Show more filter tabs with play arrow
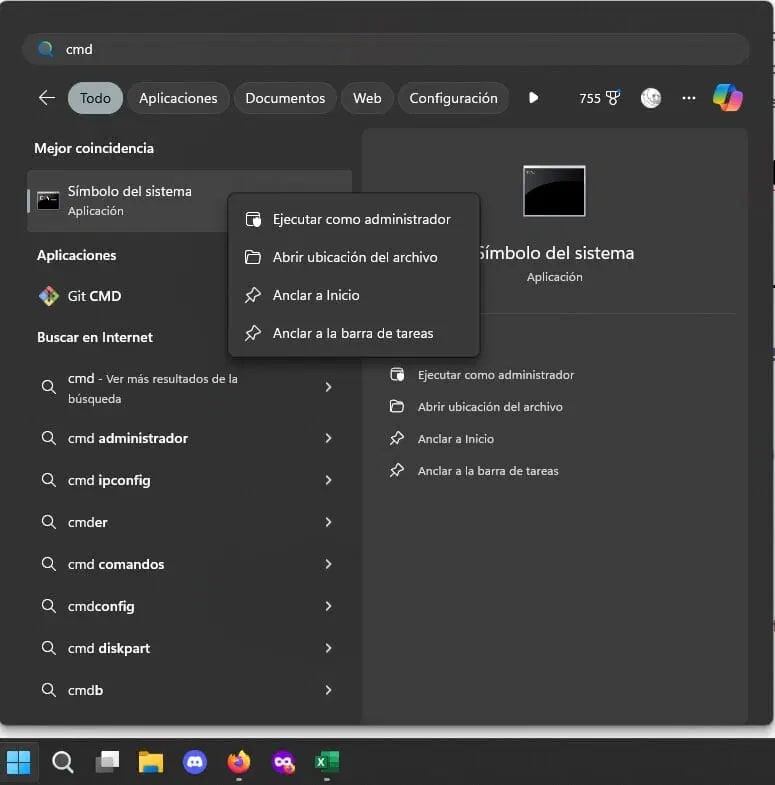The height and width of the screenshot is (785, 775). coord(534,98)
